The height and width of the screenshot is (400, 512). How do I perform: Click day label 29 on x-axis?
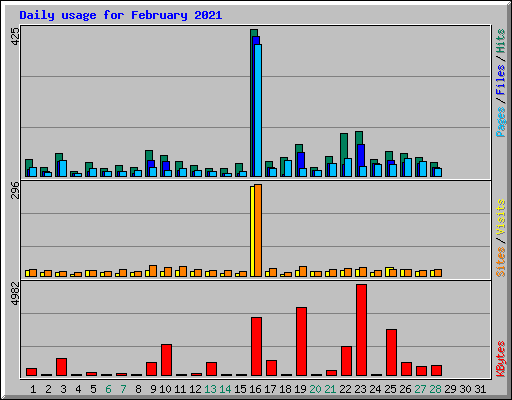pyautogui.click(x=450, y=389)
